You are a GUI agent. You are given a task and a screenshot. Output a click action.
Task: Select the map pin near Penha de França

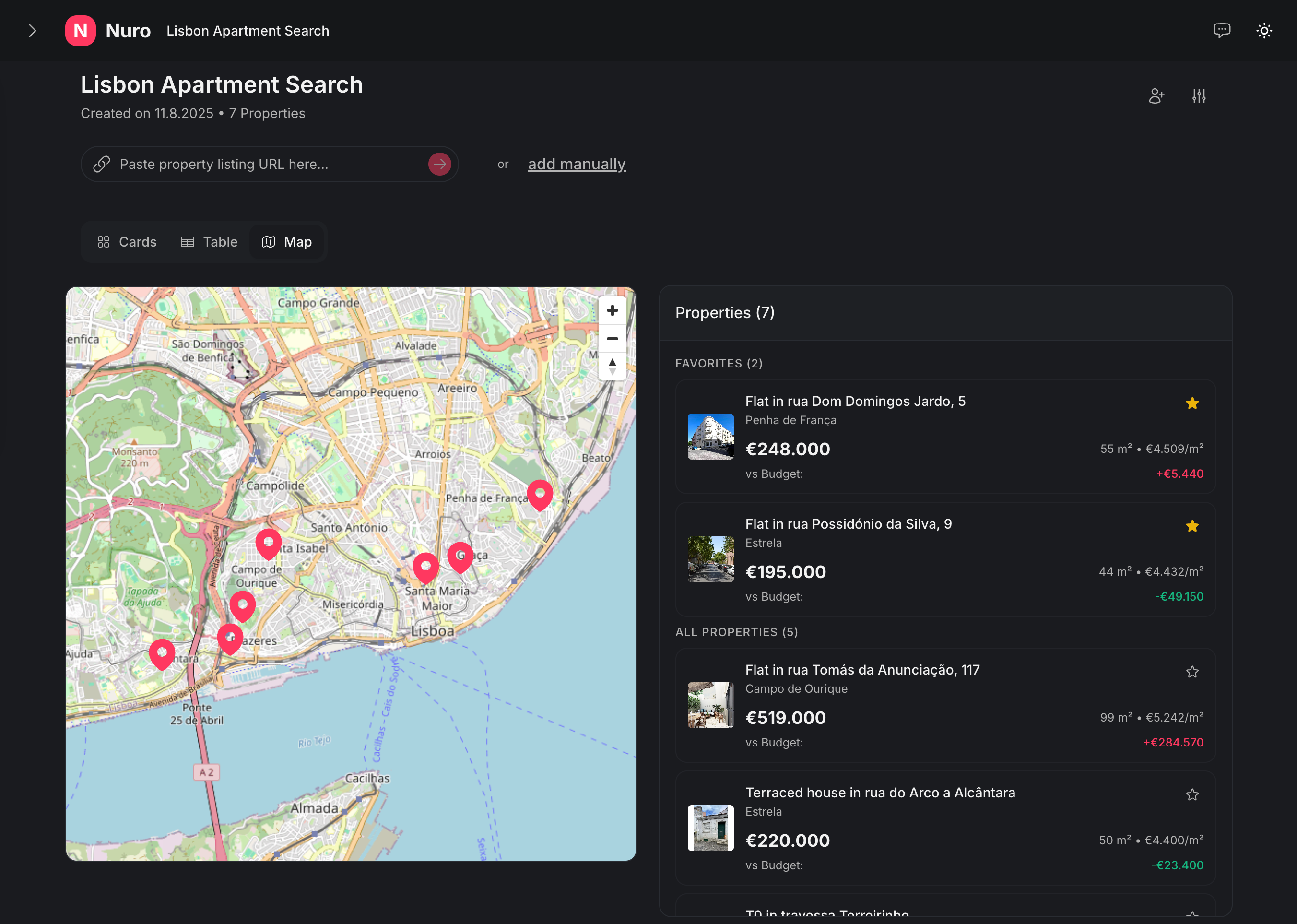539,493
